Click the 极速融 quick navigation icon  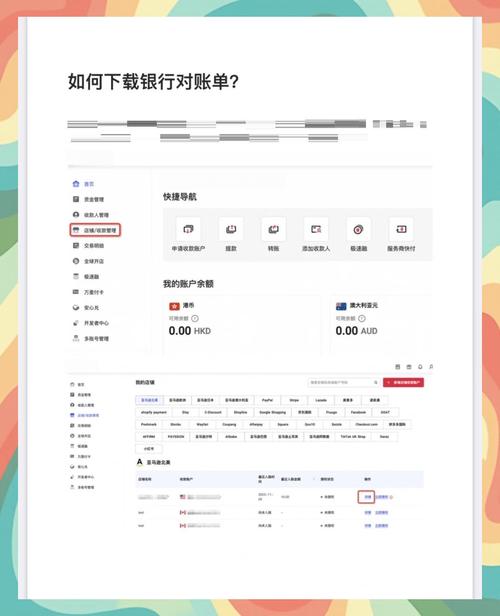[358, 229]
